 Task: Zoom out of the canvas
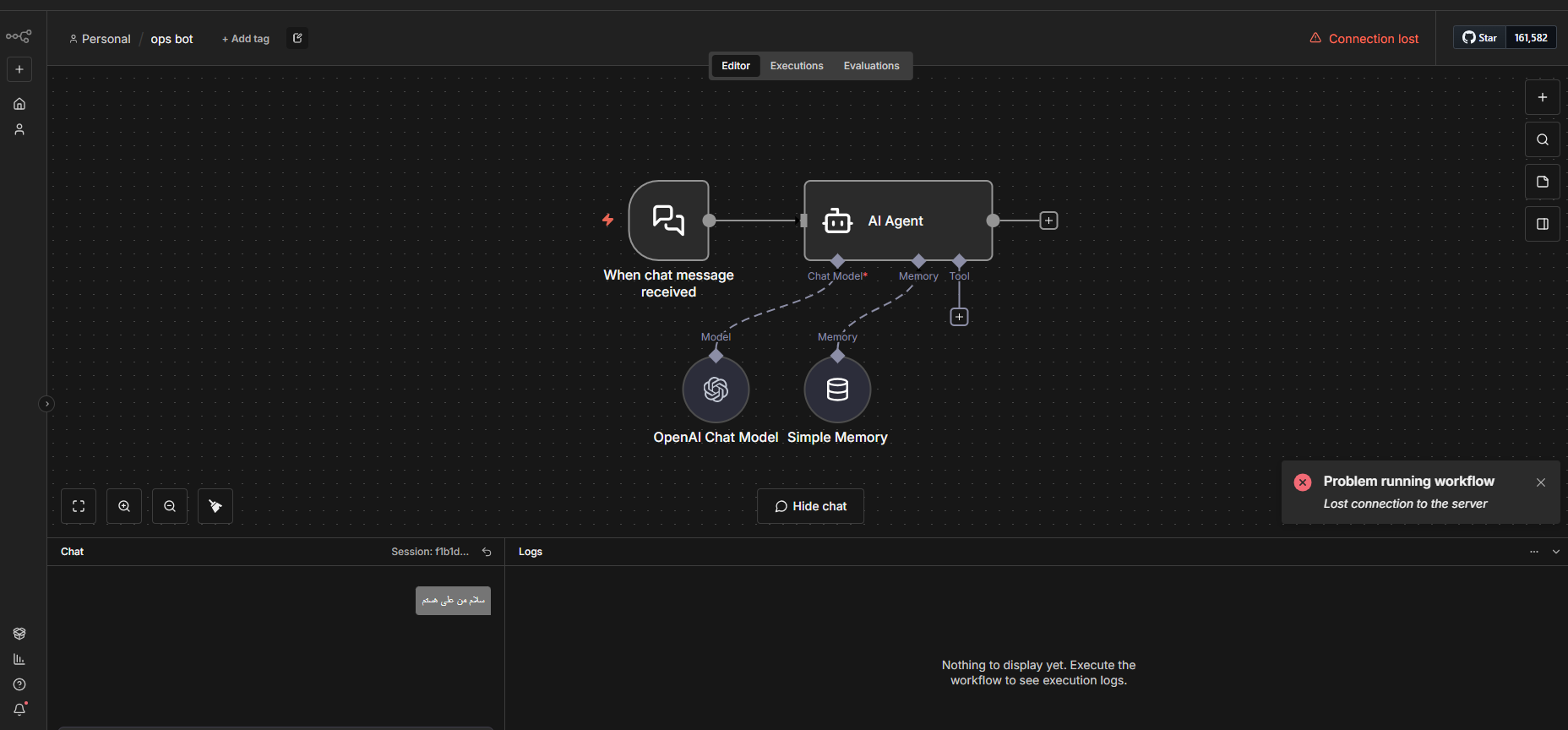point(170,506)
